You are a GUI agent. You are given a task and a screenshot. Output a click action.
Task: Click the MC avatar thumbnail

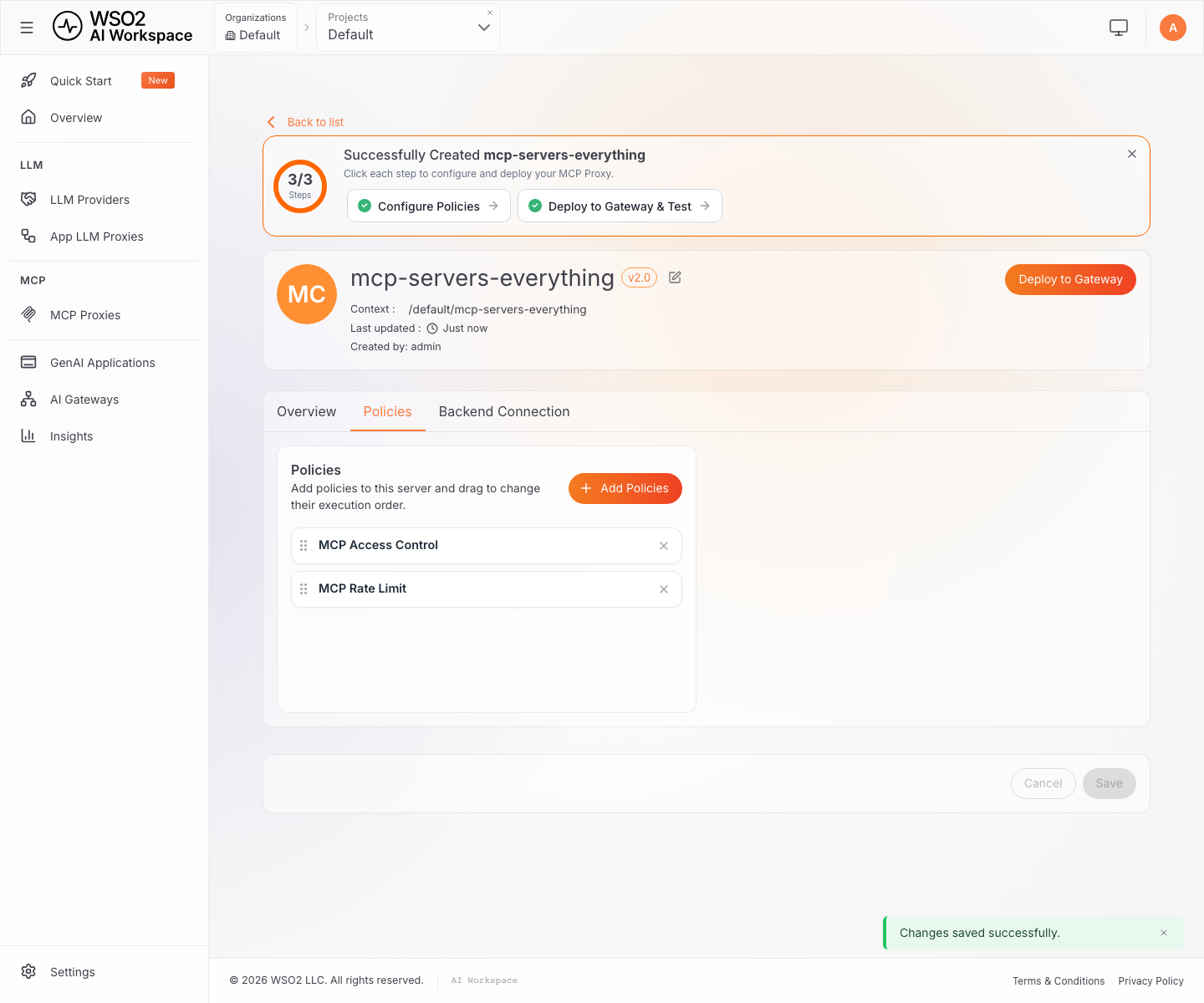(307, 294)
